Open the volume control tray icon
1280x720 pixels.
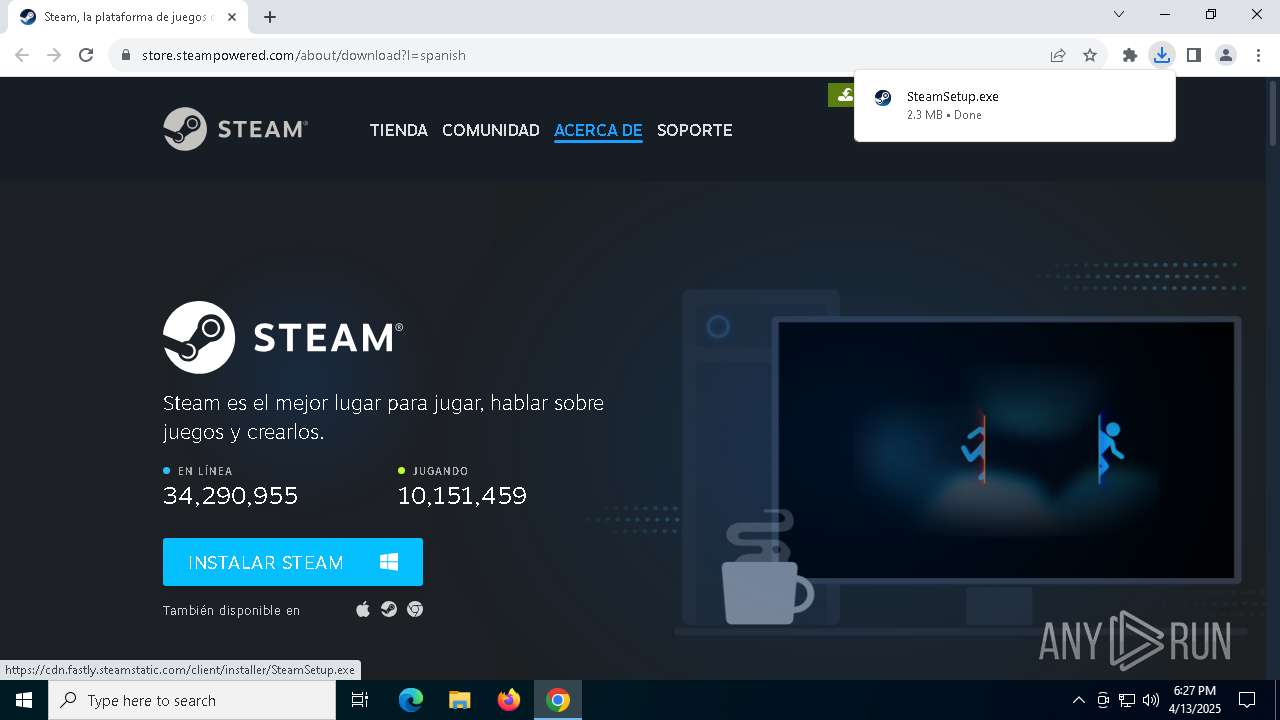[1151, 700]
